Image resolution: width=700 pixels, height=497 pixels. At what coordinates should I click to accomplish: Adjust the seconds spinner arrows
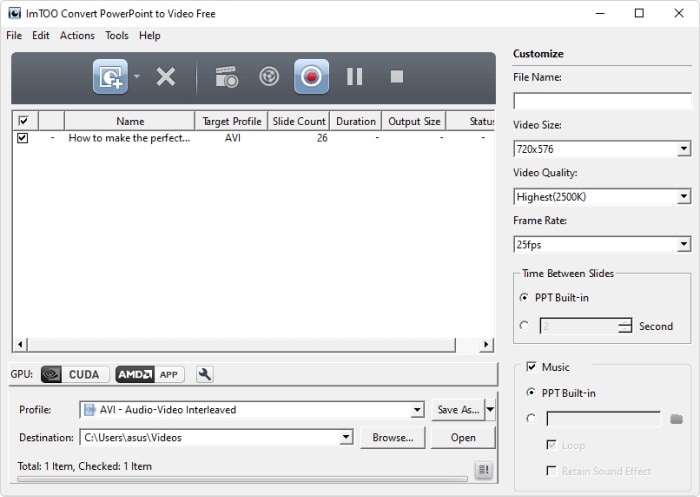[x=625, y=326]
